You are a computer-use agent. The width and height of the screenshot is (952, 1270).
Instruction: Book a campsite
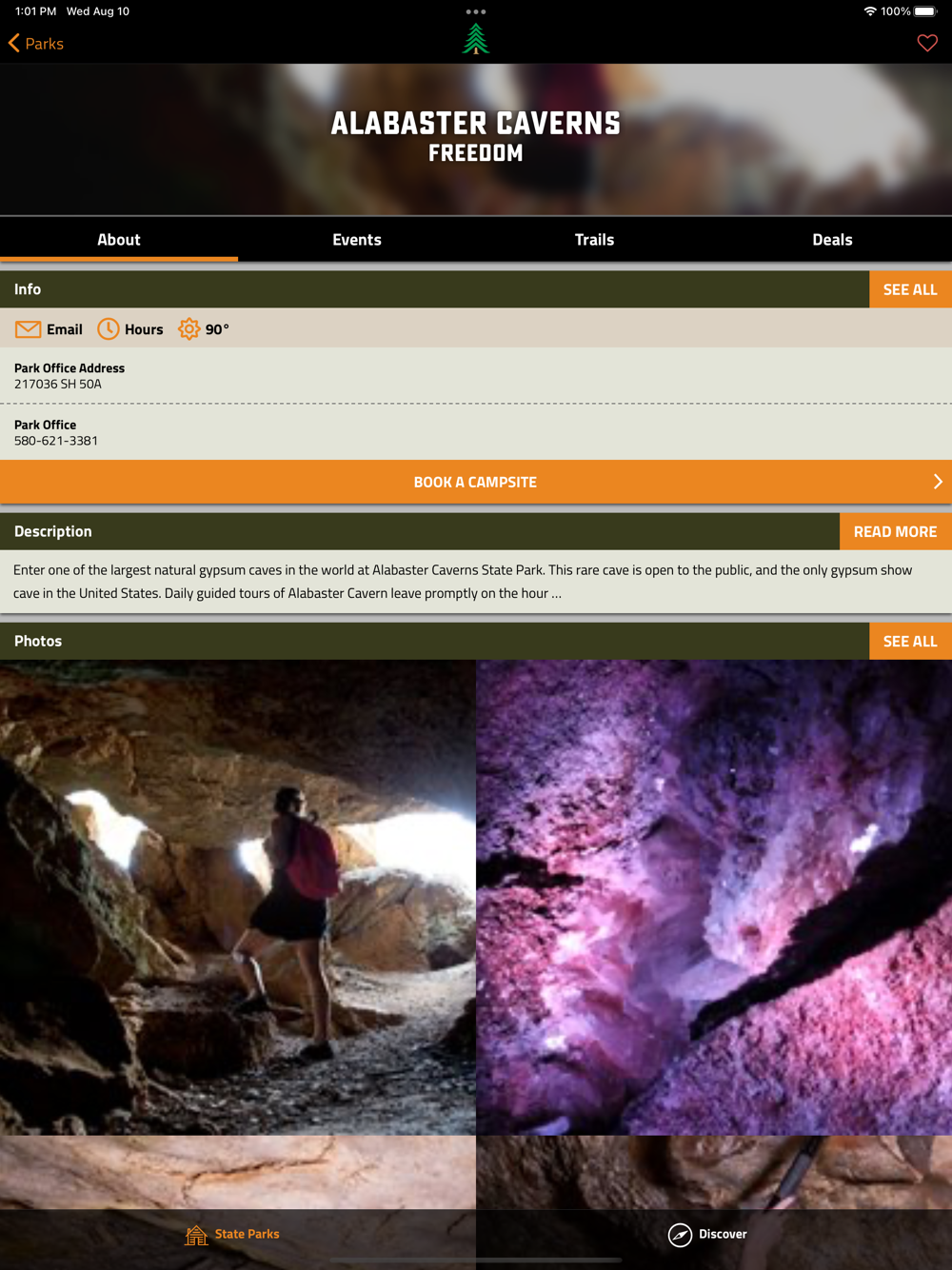(476, 482)
